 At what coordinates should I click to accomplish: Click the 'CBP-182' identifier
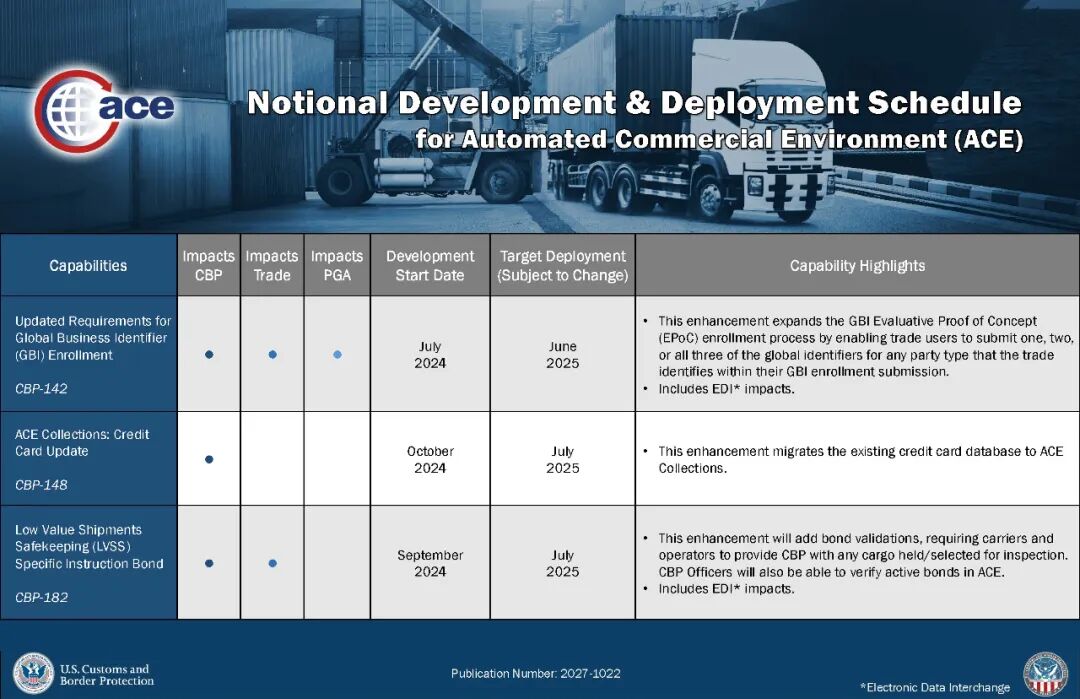[x=41, y=597]
